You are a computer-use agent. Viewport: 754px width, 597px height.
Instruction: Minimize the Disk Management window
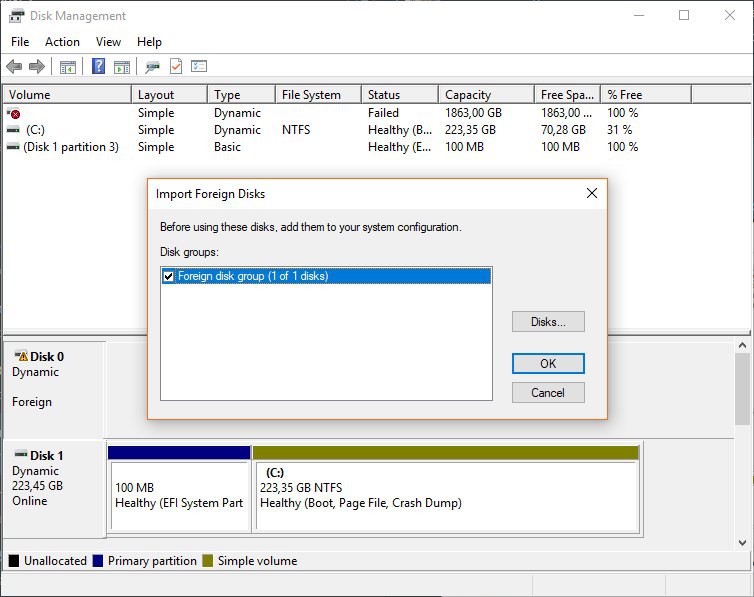(639, 15)
